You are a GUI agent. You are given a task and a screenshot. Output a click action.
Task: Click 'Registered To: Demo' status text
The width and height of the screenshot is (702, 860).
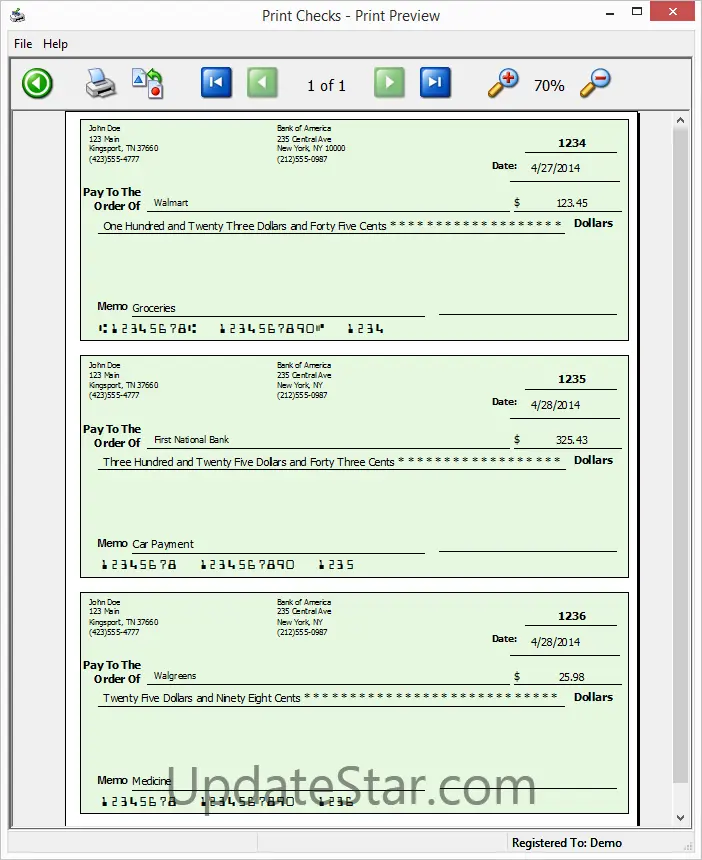tap(567, 843)
